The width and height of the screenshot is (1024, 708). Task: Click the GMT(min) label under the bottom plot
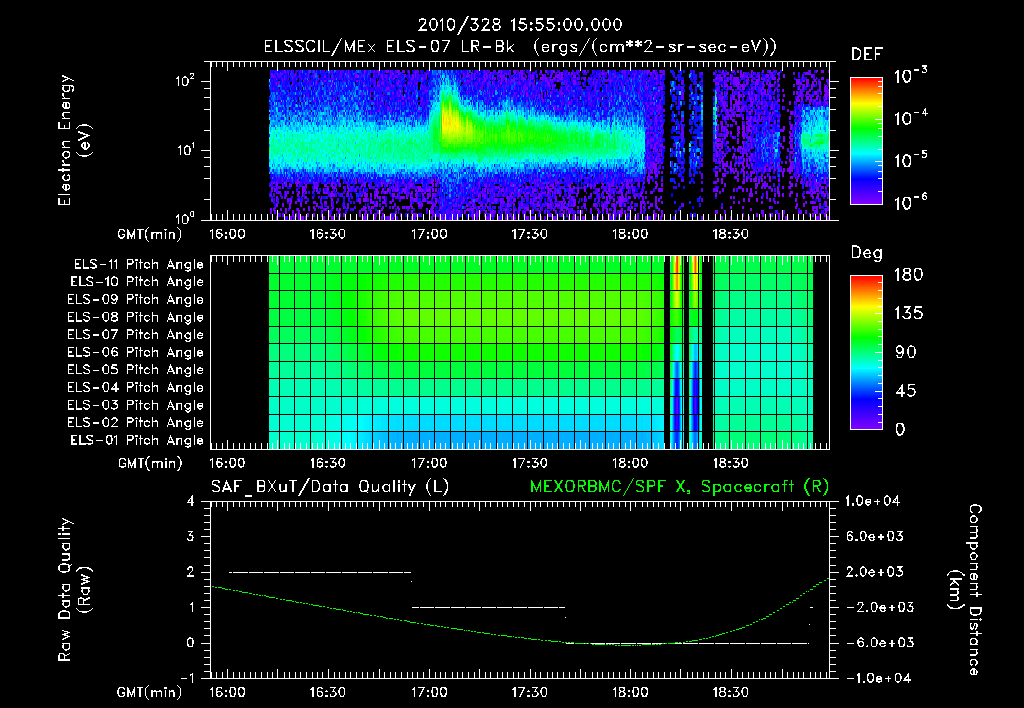[150, 692]
